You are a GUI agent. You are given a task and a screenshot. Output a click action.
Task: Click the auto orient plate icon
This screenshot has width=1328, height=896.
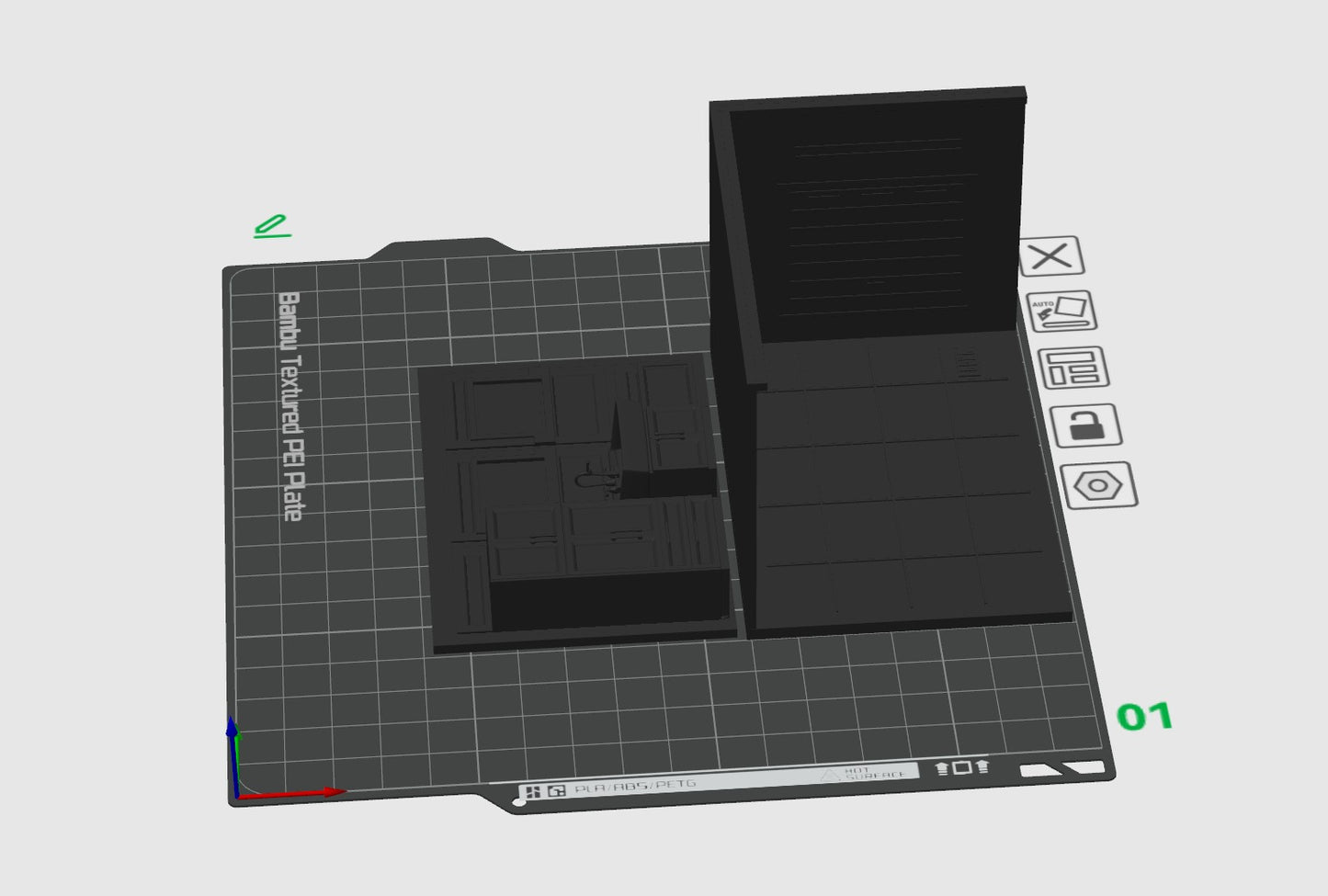click(x=1061, y=312)
